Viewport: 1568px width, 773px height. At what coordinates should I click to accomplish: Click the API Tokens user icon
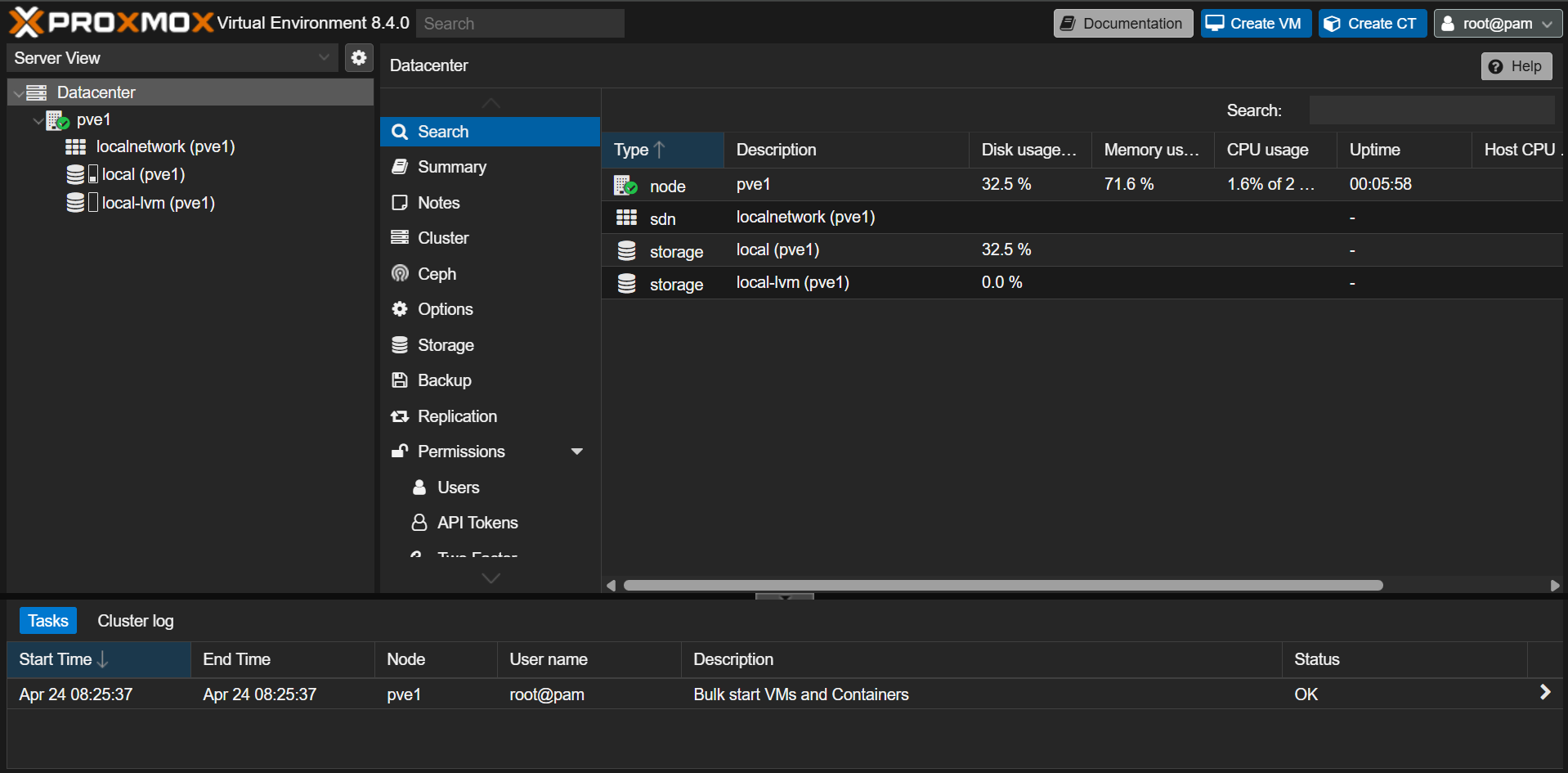[x=419, y=523]
